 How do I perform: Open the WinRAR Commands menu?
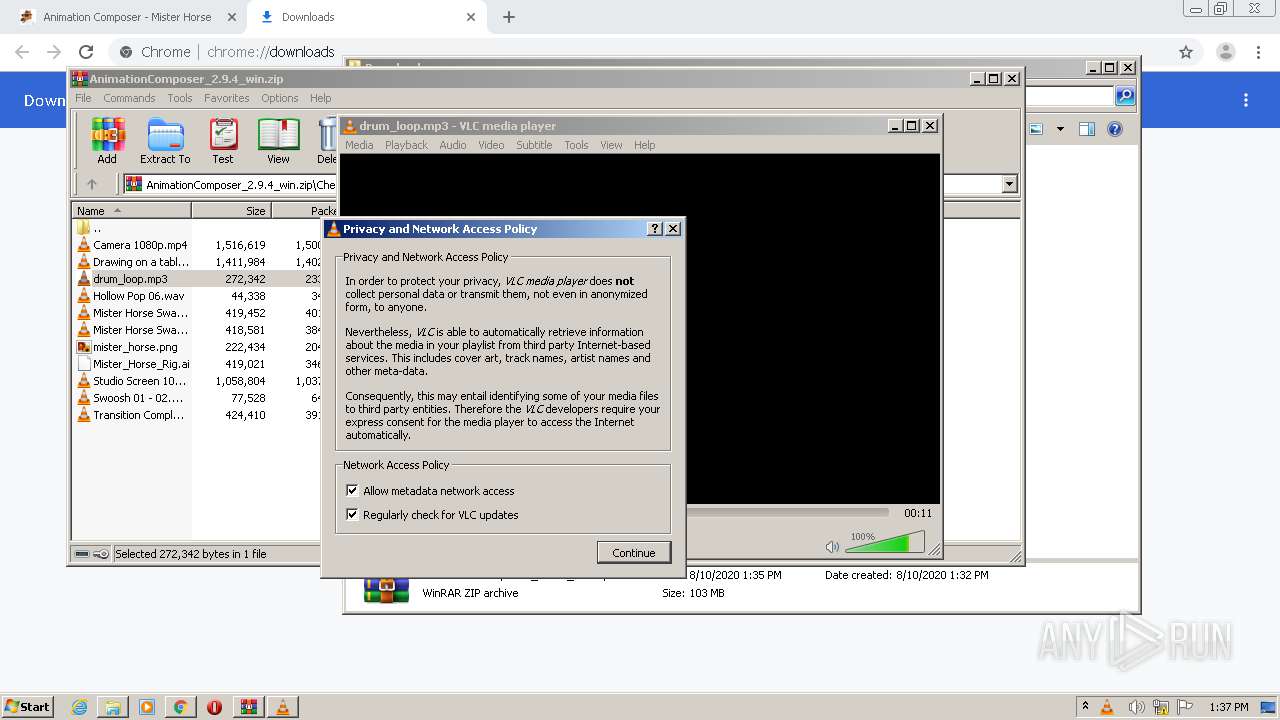pyautogui.click(x=129, y=98)
